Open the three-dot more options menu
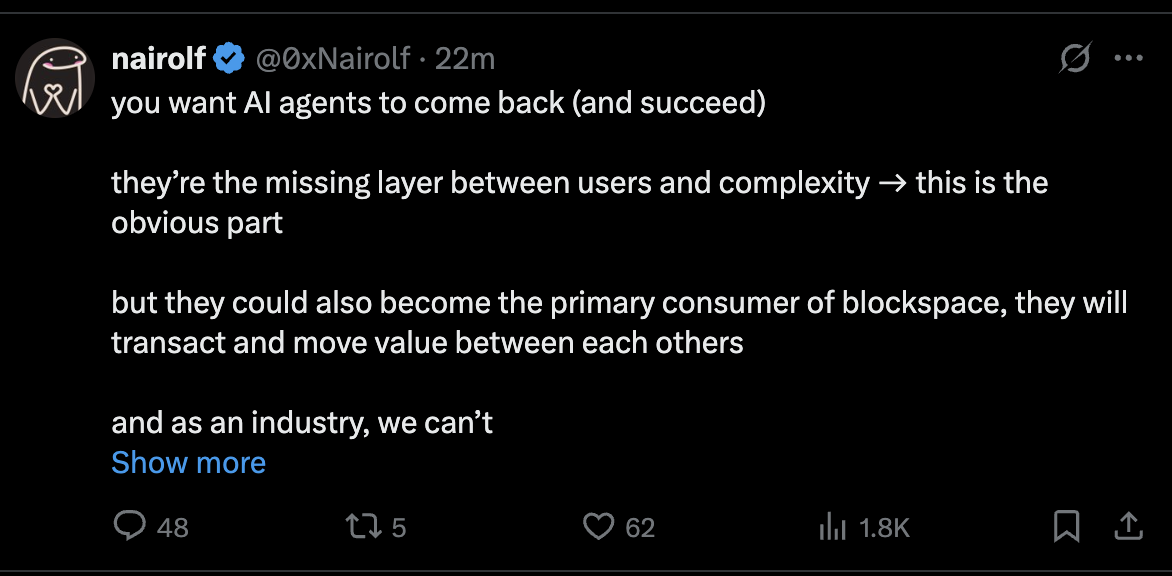The width and height of the screenshot is (1172, 576). click(1129, 58)
